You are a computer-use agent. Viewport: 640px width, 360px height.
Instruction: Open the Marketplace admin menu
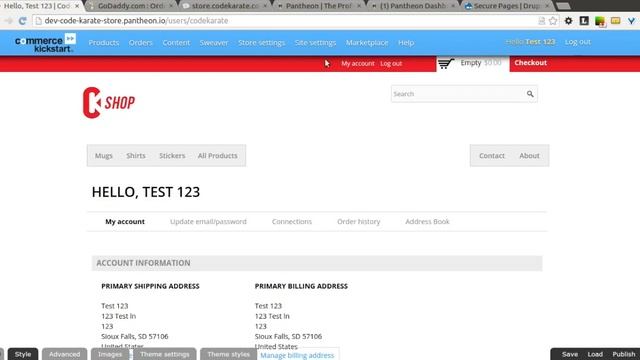point(367,42)
